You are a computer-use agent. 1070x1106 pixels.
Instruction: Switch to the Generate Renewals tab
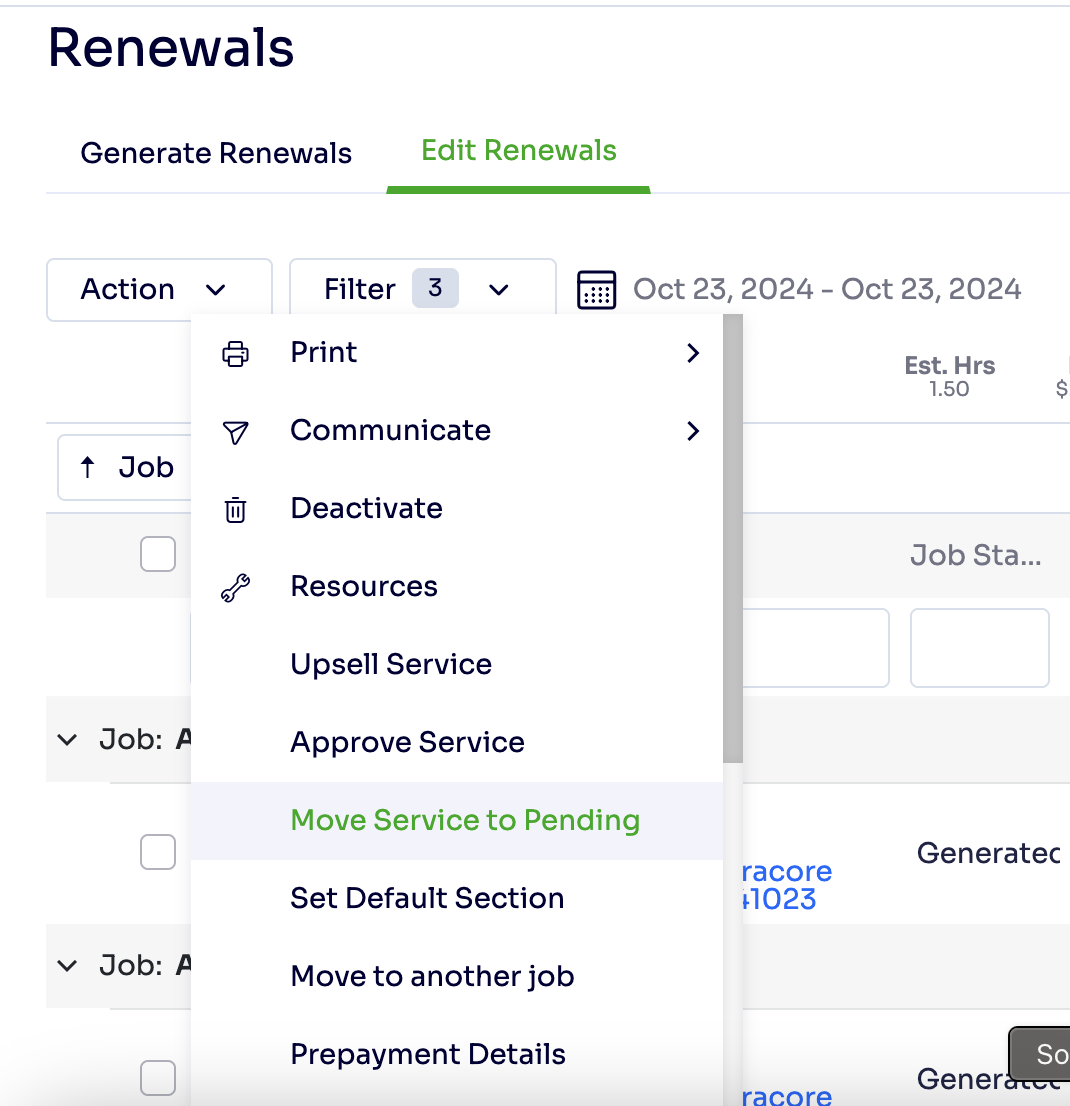coord(216,153)
